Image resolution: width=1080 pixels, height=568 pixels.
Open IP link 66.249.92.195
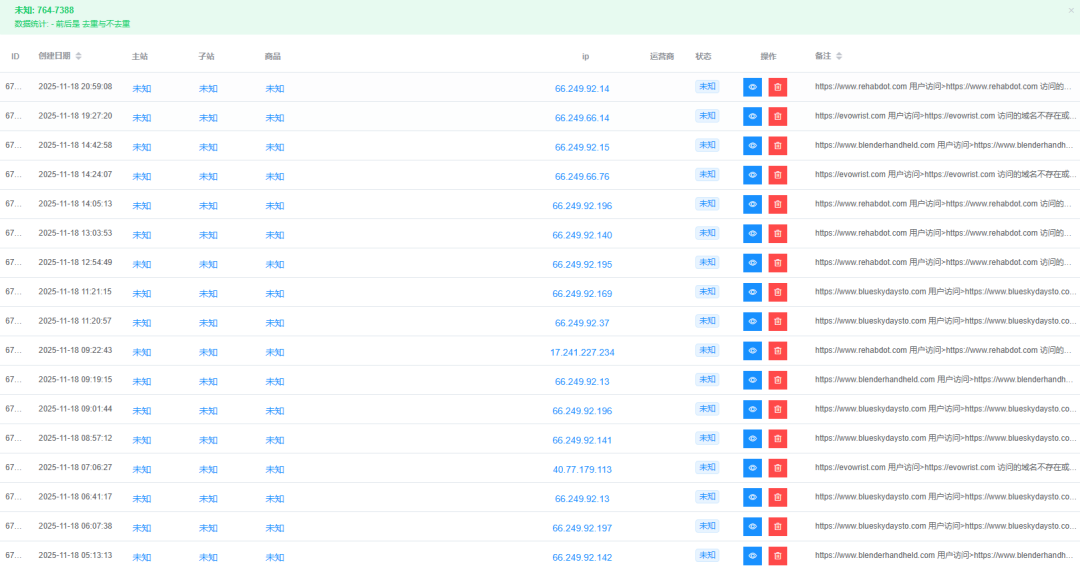(582, 264)
